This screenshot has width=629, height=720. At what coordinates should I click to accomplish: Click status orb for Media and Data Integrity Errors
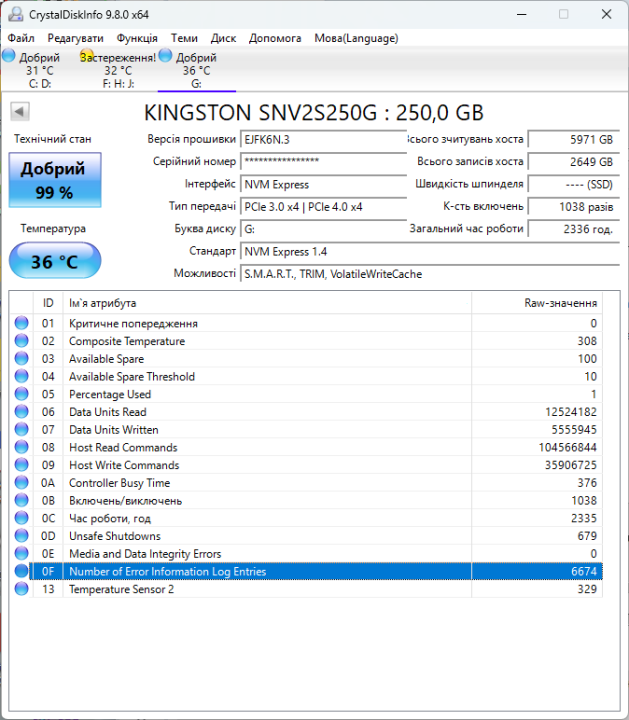[21, 553]
